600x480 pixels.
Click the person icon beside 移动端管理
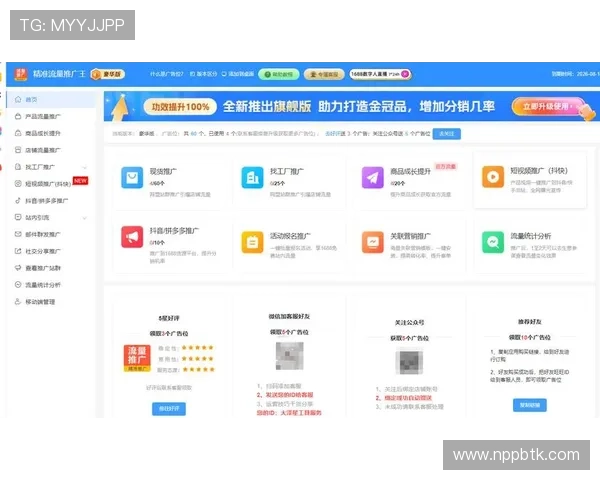pyautogui.click(x=18, y=301)
